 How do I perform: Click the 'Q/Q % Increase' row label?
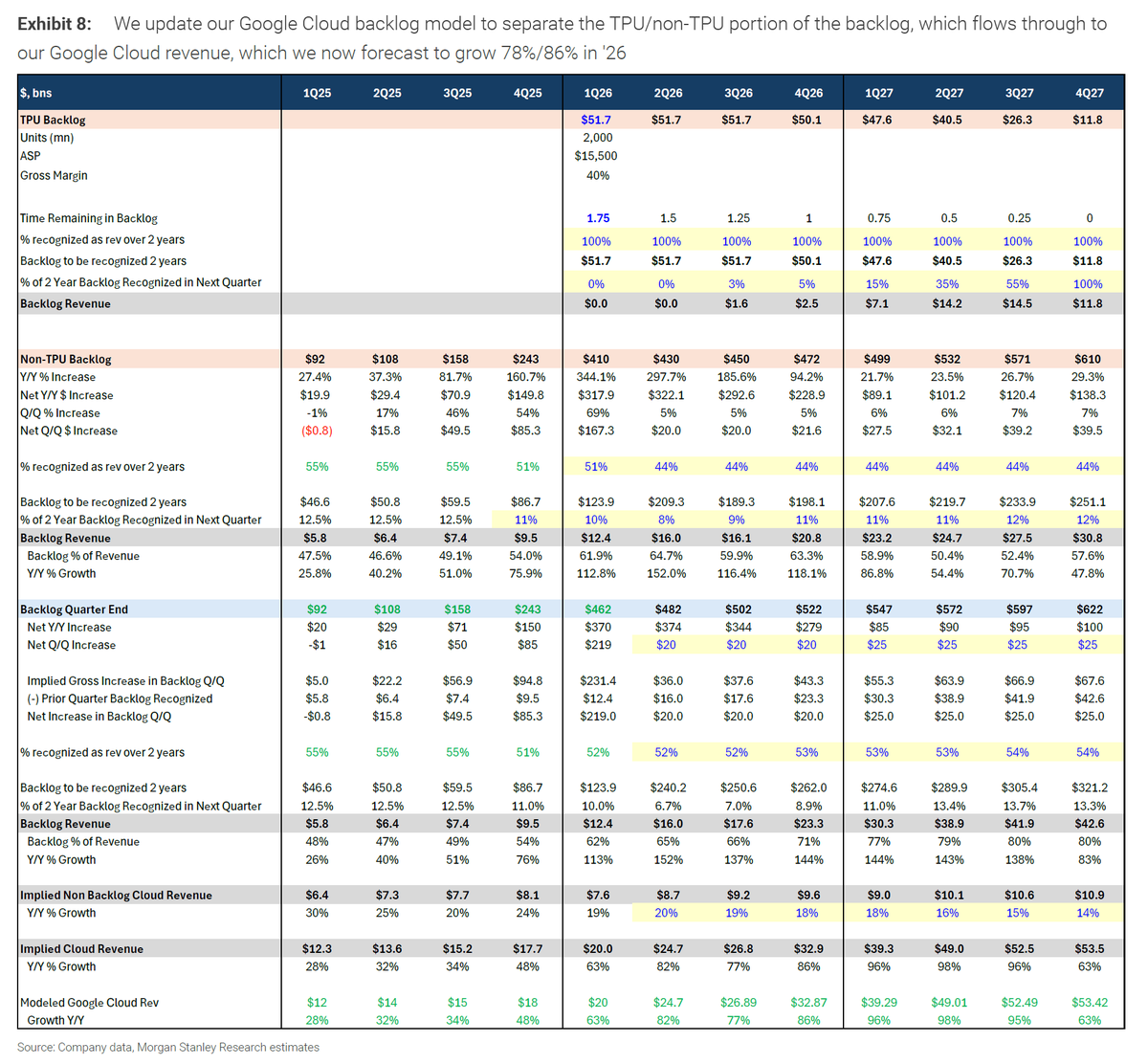pyautogui.click(x=60, y=413)
